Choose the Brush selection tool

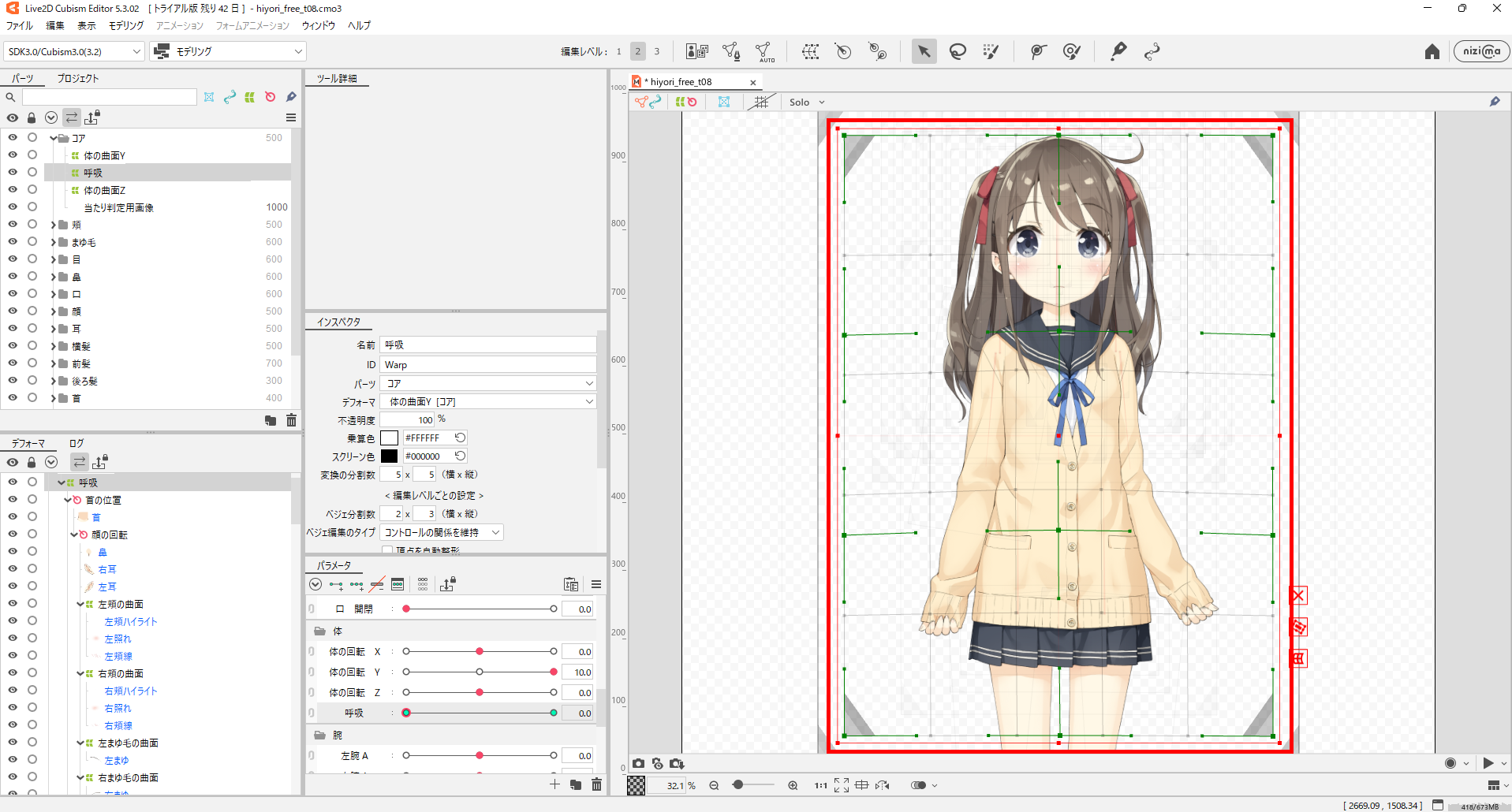(x=991, y=52)
